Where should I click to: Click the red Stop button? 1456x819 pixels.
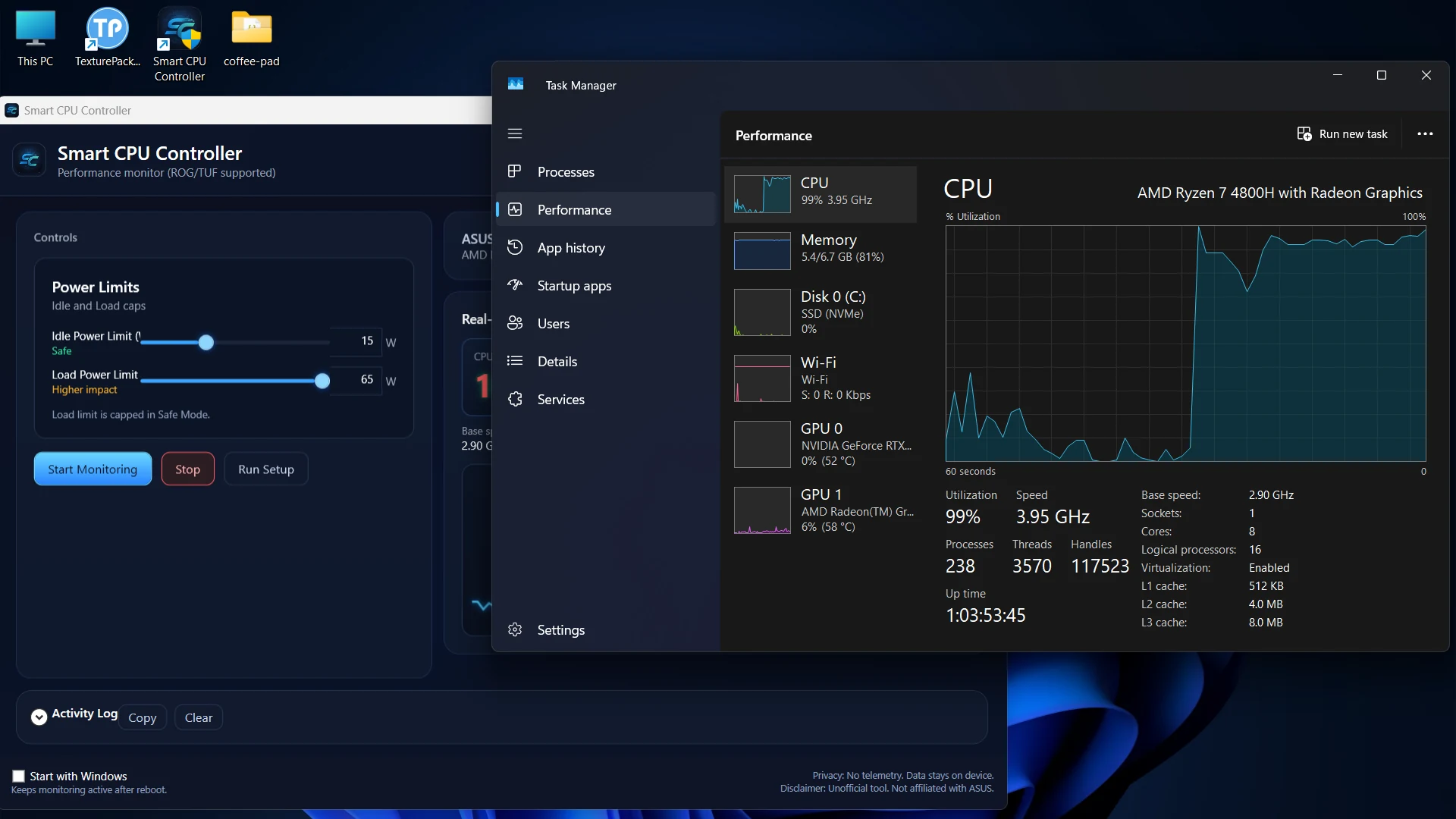187,469
